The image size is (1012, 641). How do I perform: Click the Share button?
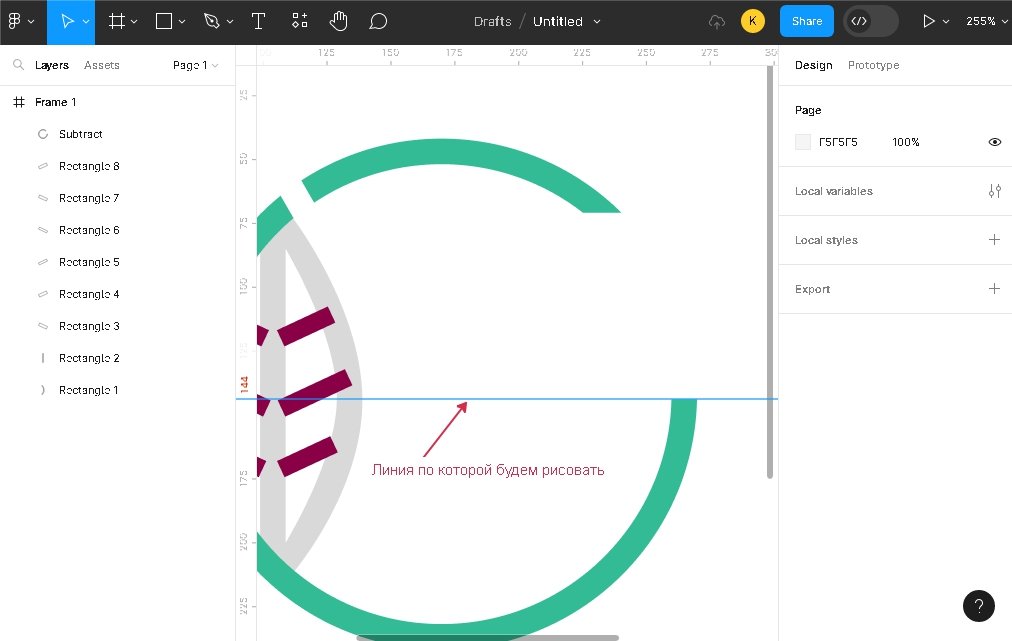(x=806, y=21)
